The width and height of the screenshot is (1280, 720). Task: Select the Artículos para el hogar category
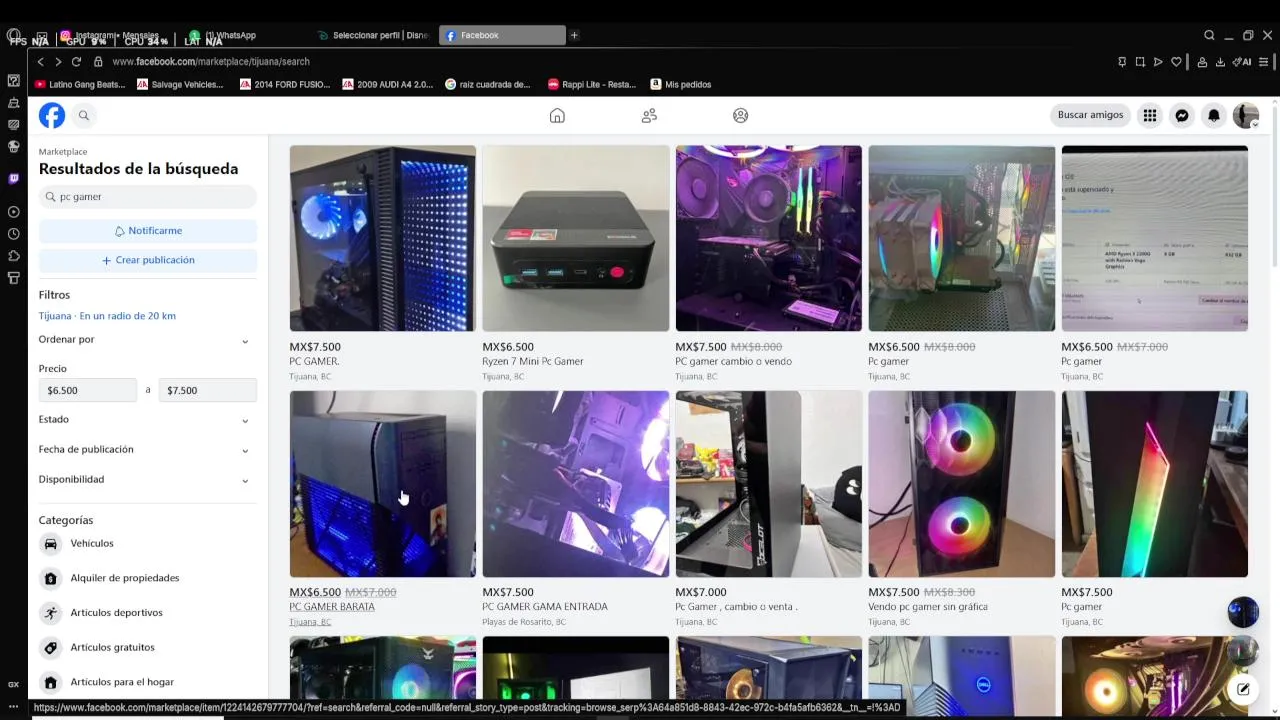coord(148,682)
